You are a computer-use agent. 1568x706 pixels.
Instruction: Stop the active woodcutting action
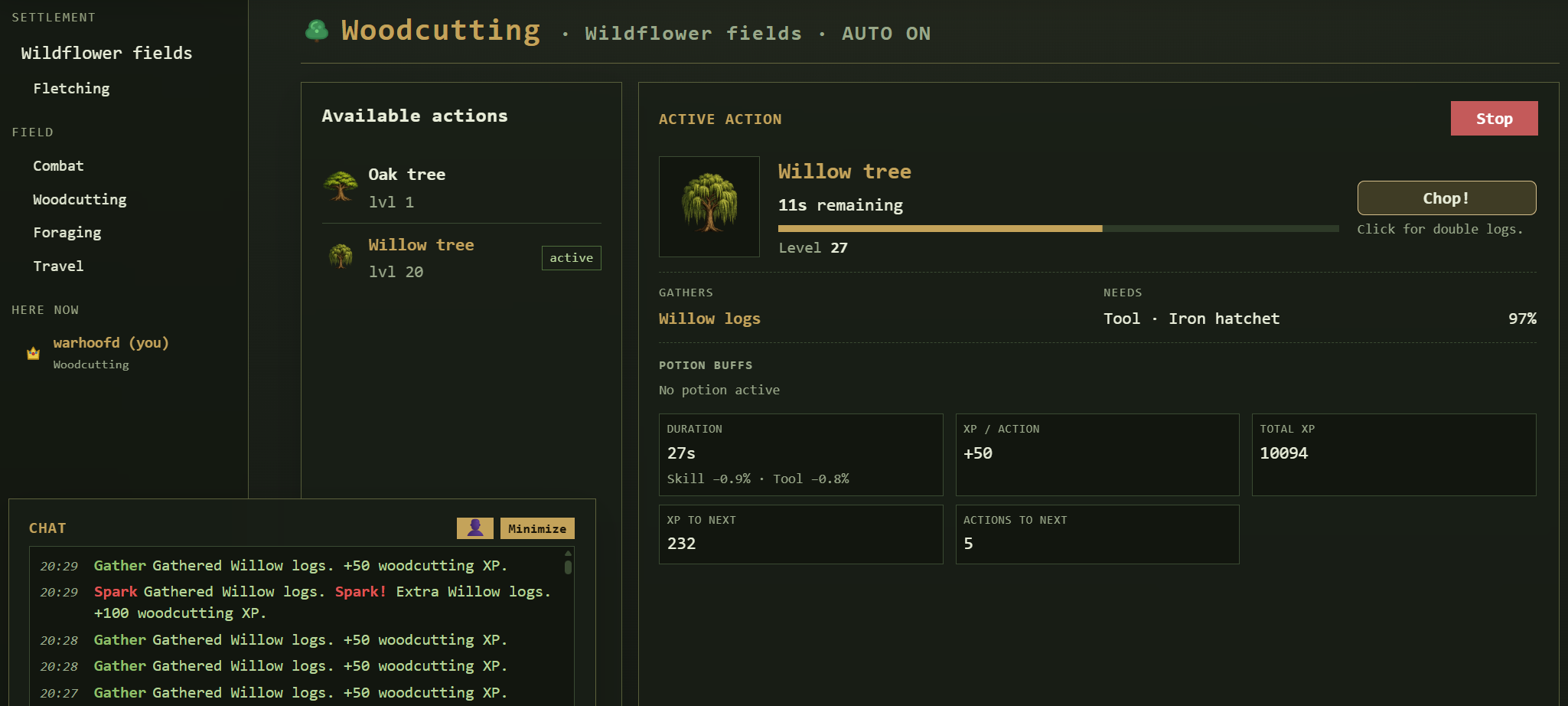pyautogui.click(x=1494, y=119)
